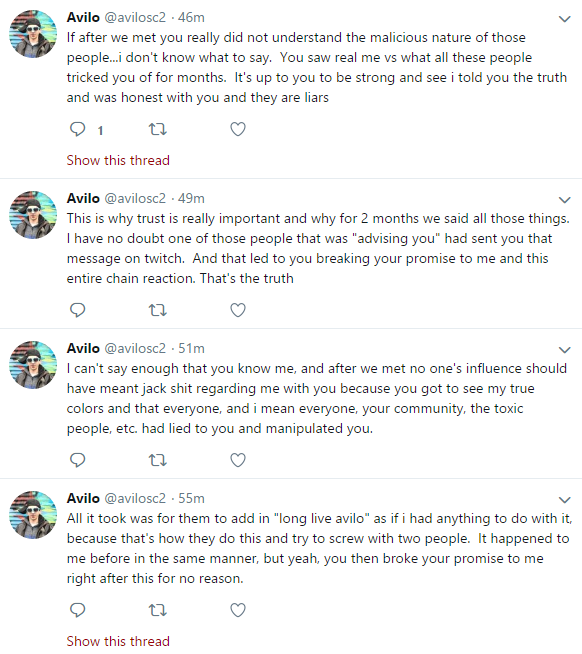Open the more-options chevron on 51m tweet
582x654 pixels.
(564, 350)
